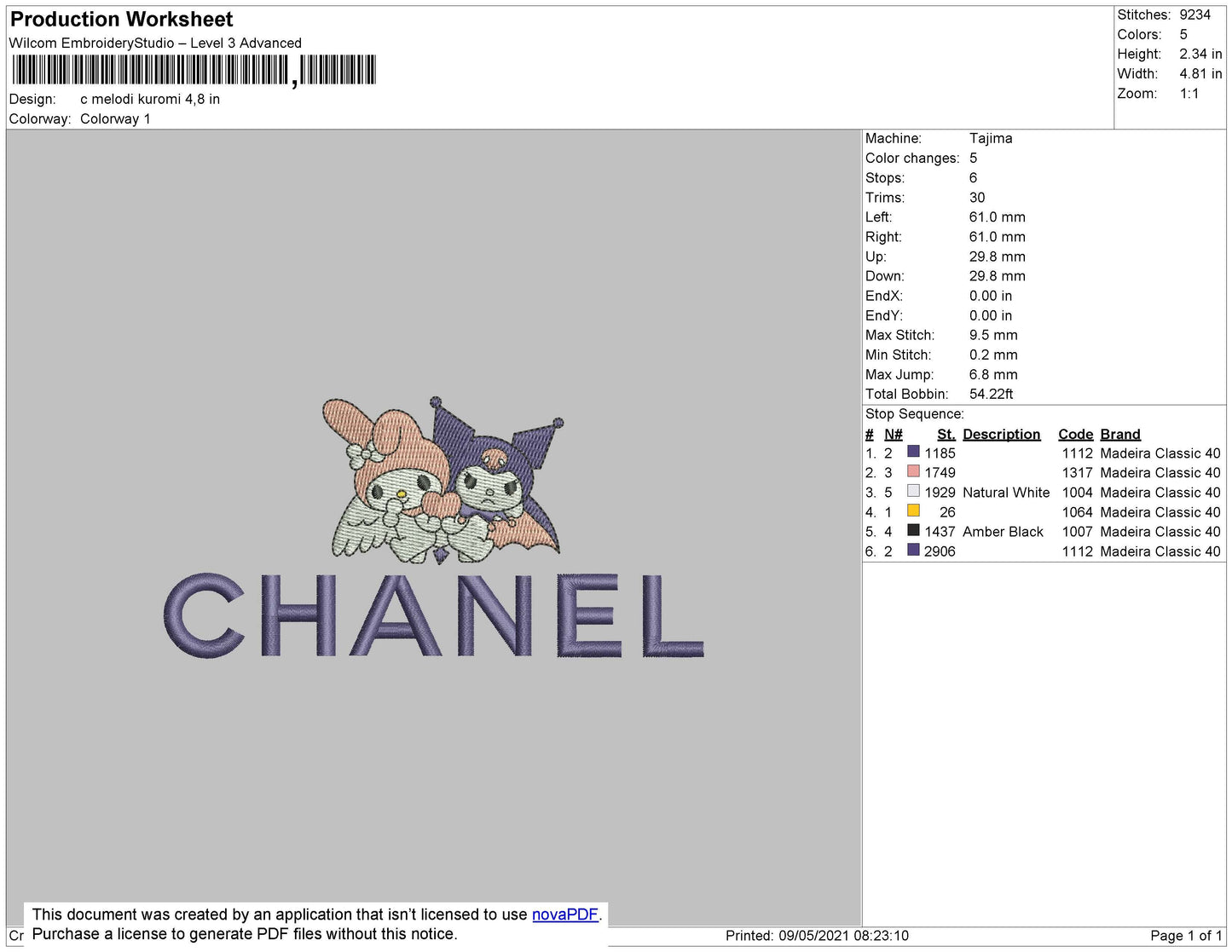Image resolution: width=1232 pixels, height=952 pixels.
Task: Click the 'Description' column header
Action: 1002,434
